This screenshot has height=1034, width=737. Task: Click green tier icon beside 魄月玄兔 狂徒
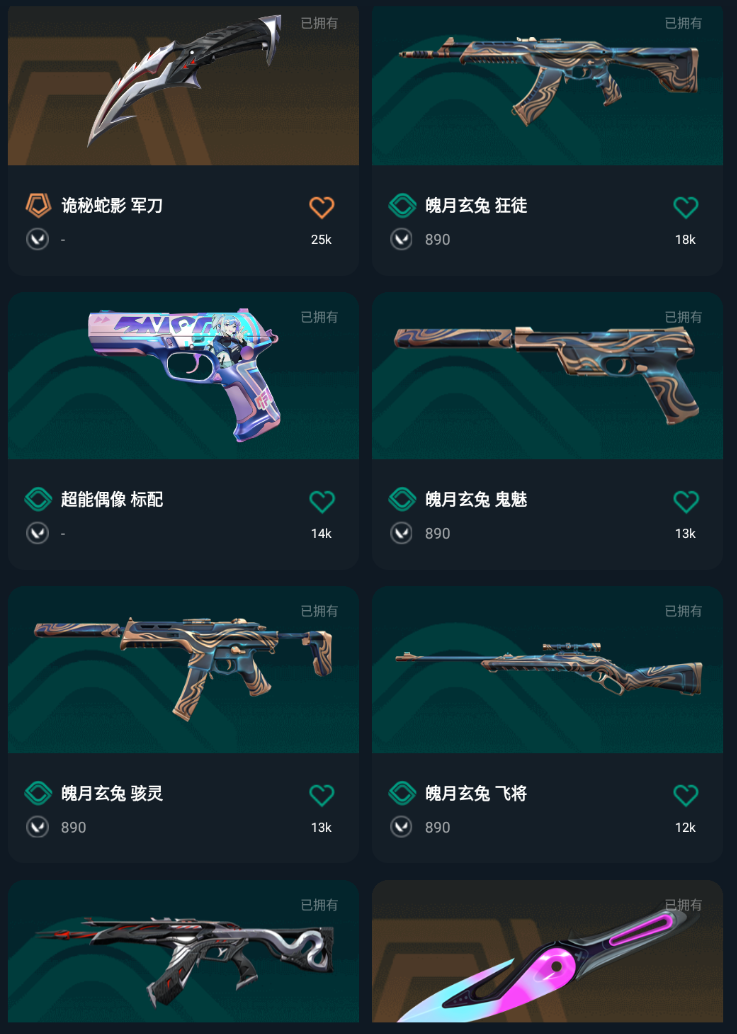coord(402,206)
